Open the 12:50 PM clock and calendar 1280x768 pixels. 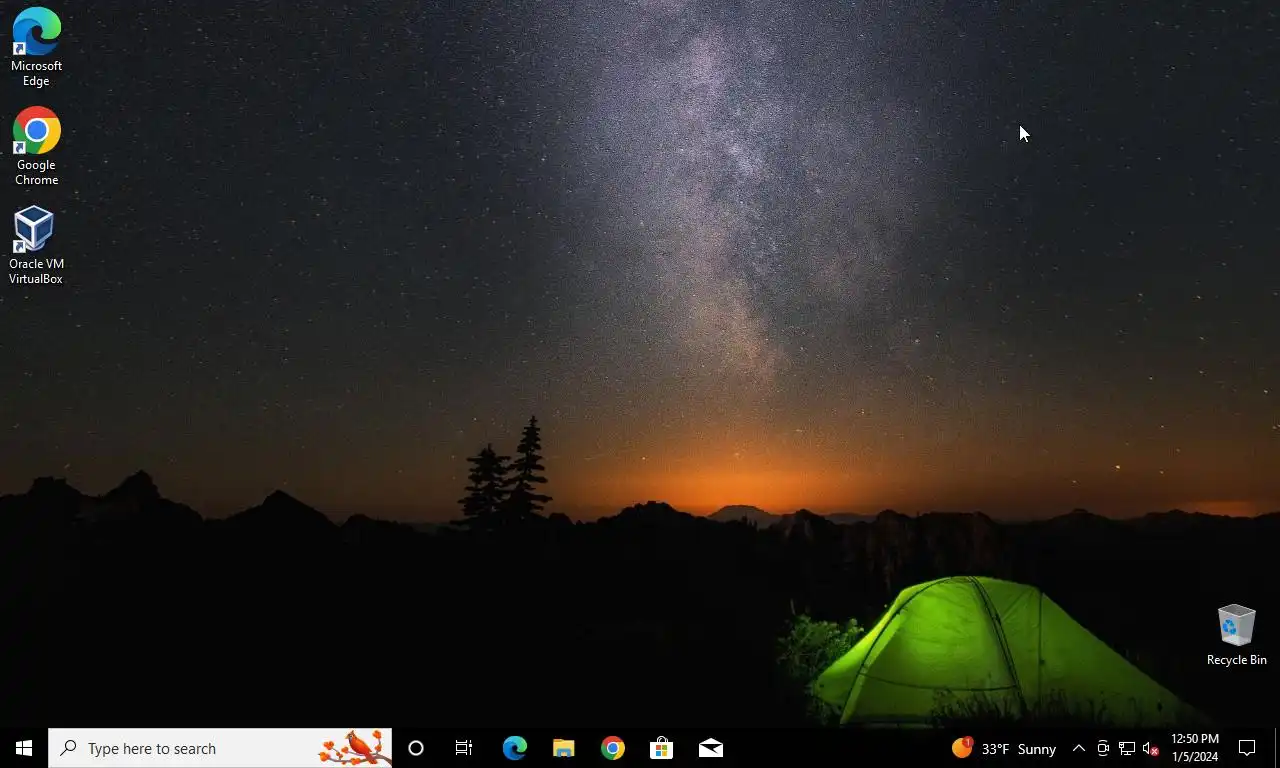click(x=1195, y=748)
